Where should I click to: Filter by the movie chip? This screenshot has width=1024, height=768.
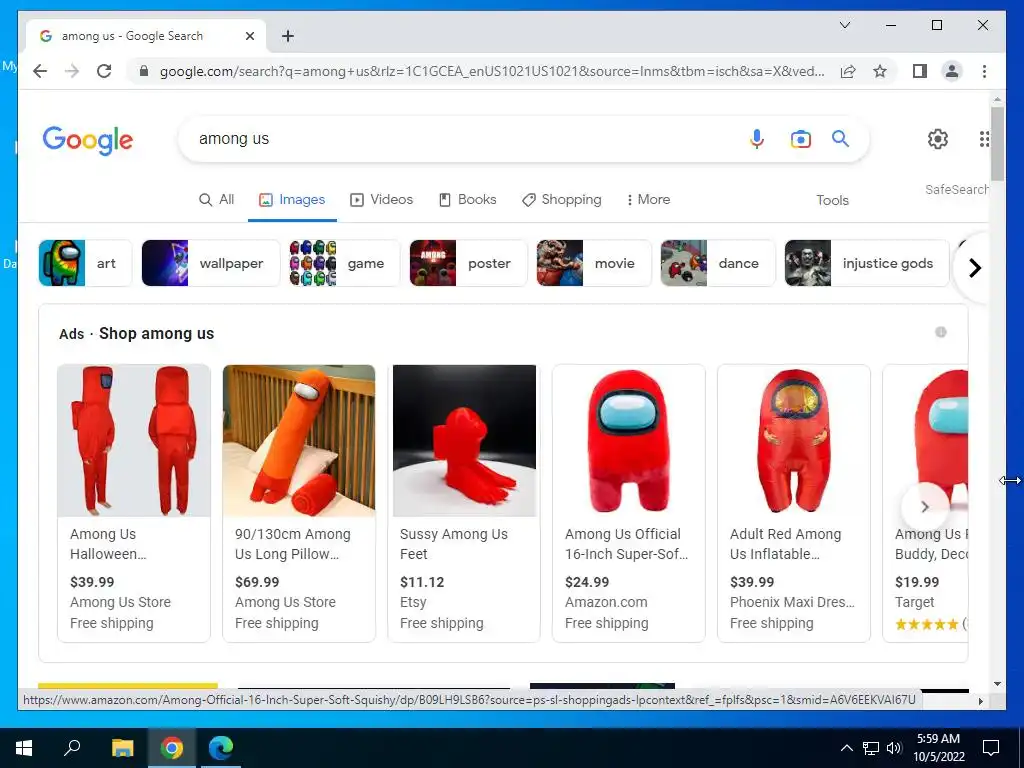pos(594,263)
